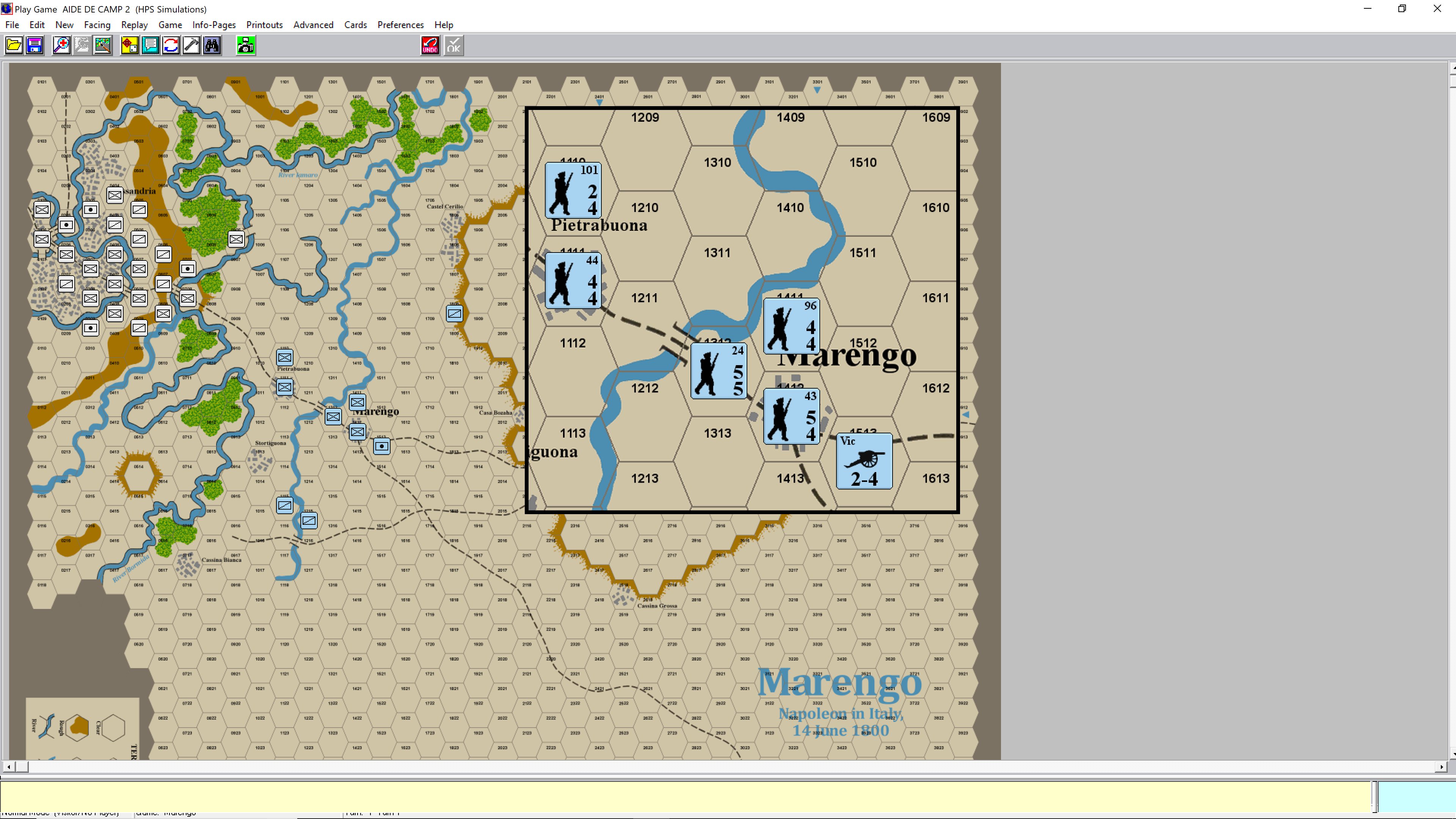Click the save floppy disk icon
Viewport: 1456px width, 819px height.
coord(35,45)
